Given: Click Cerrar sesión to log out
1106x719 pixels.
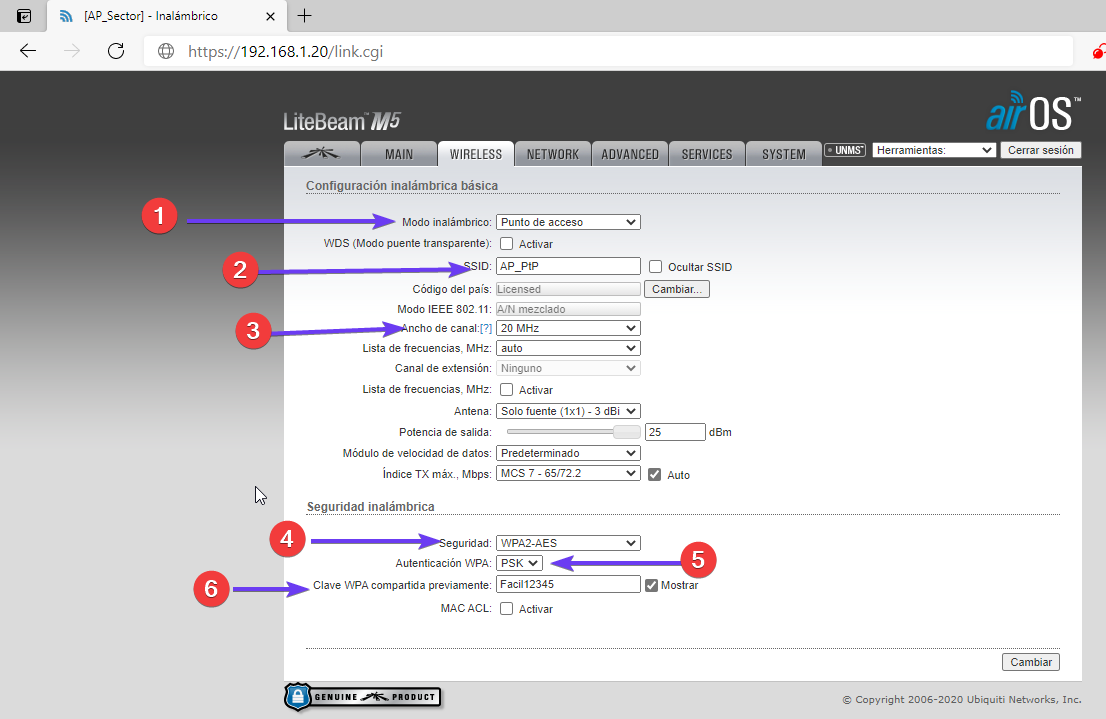Looking at the screenshot, I should click(1041, 150).
